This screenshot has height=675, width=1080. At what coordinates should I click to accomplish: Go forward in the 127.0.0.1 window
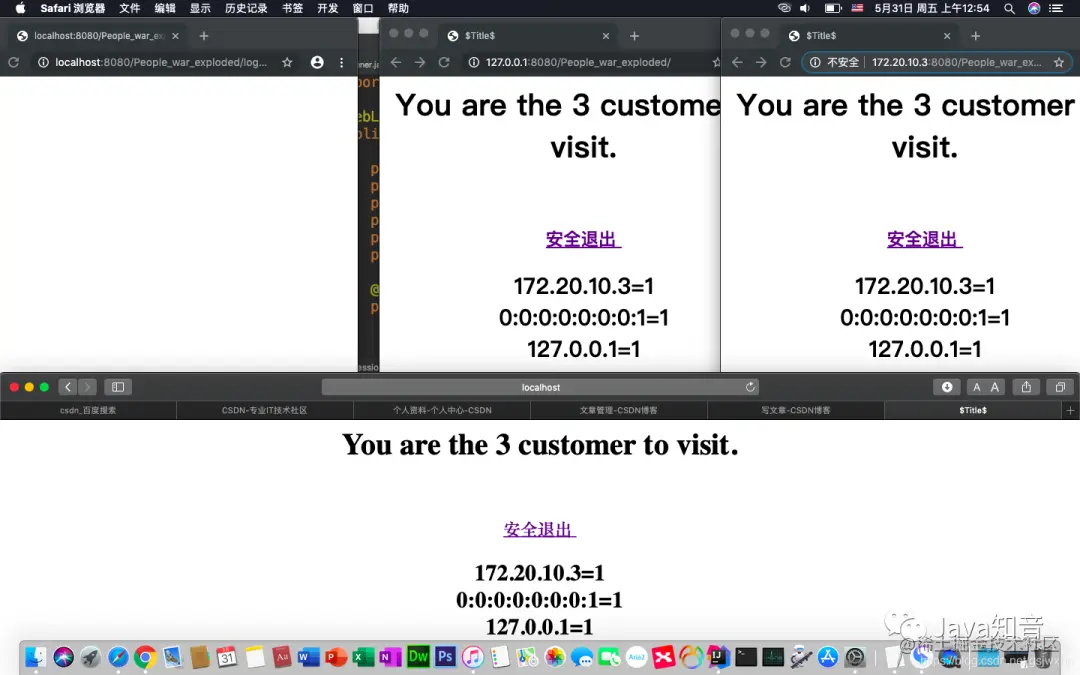tap(420, 63)
